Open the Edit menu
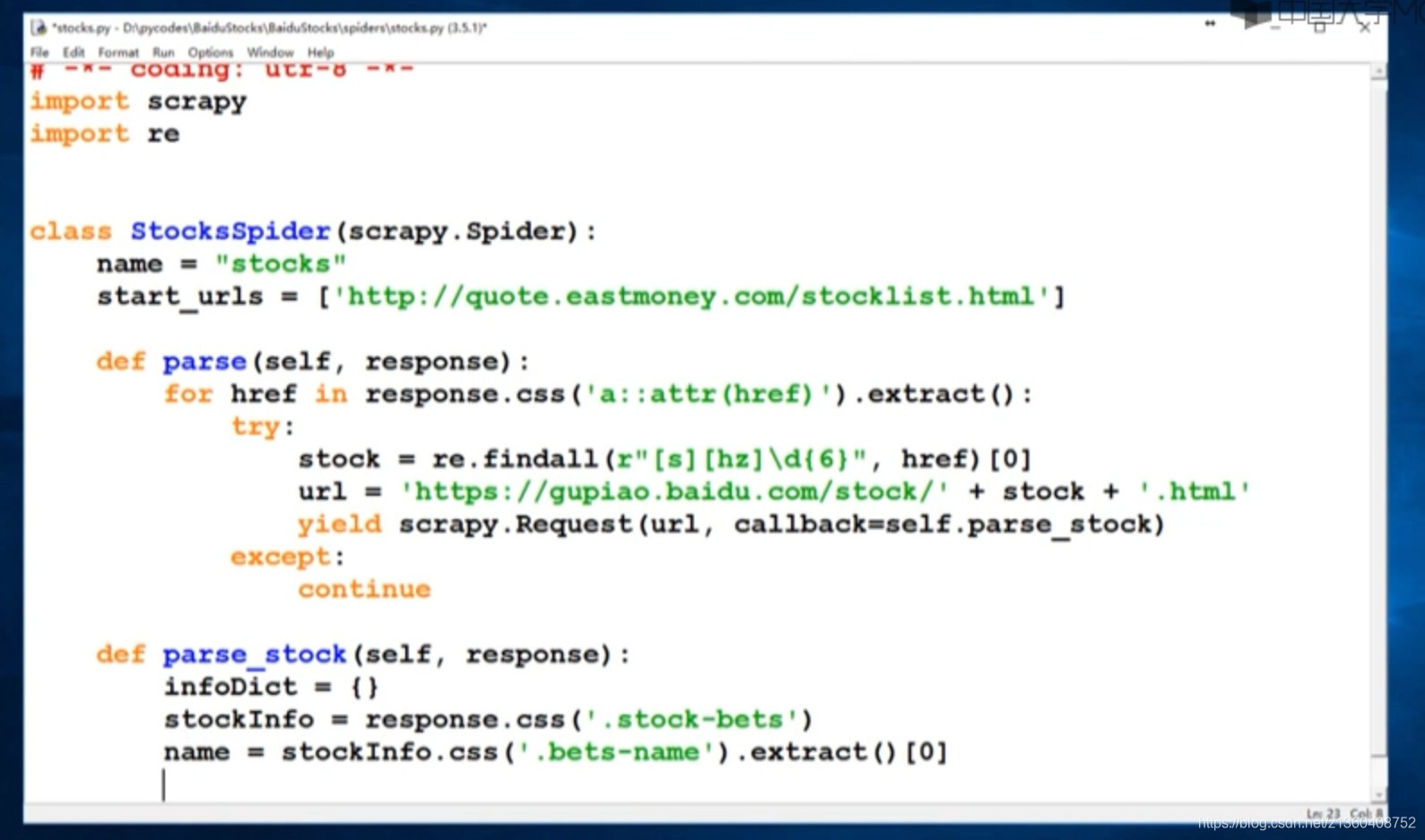 click(x=74, y=53)
